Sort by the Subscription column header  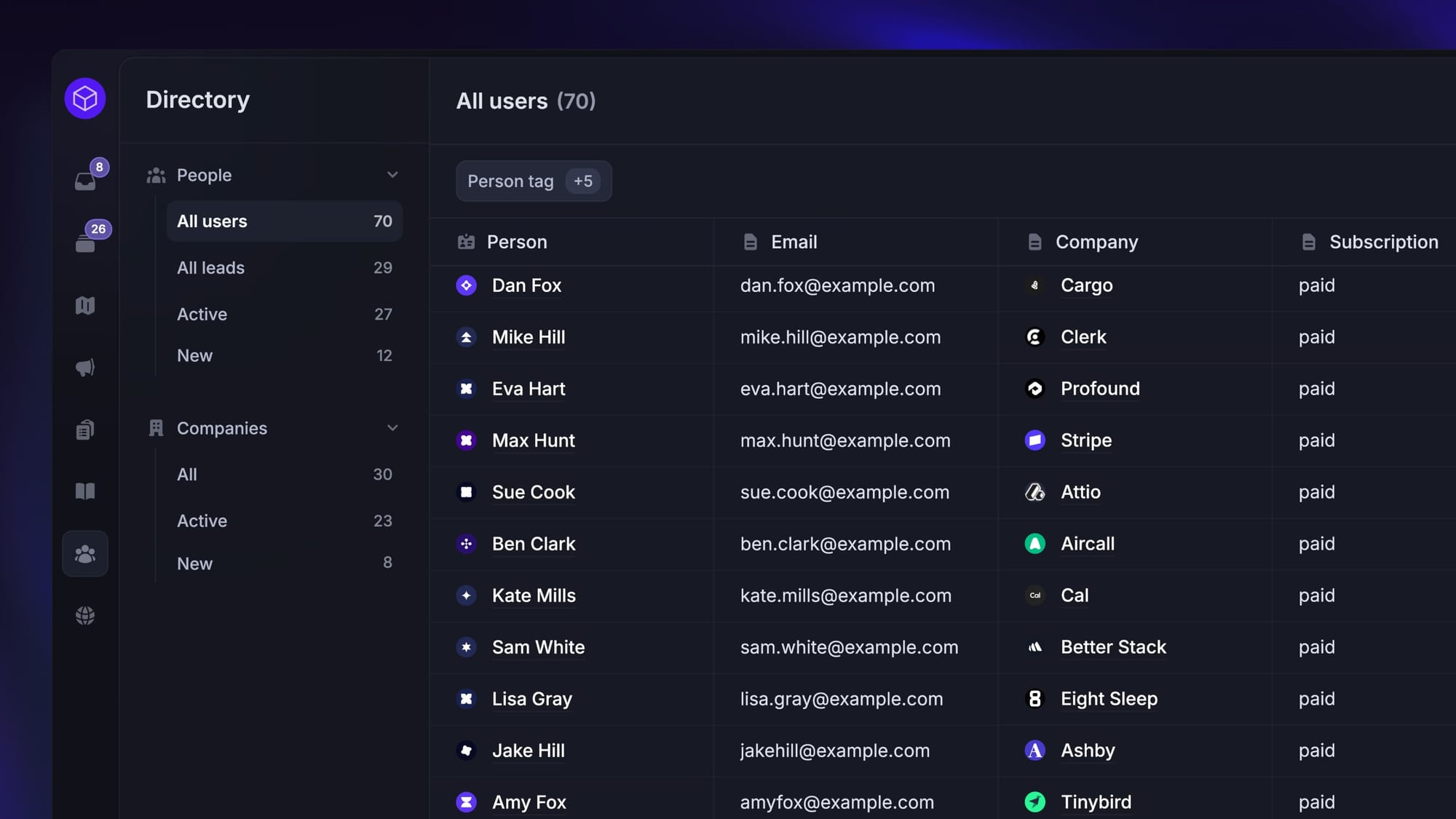click(x=1383, y=242)
